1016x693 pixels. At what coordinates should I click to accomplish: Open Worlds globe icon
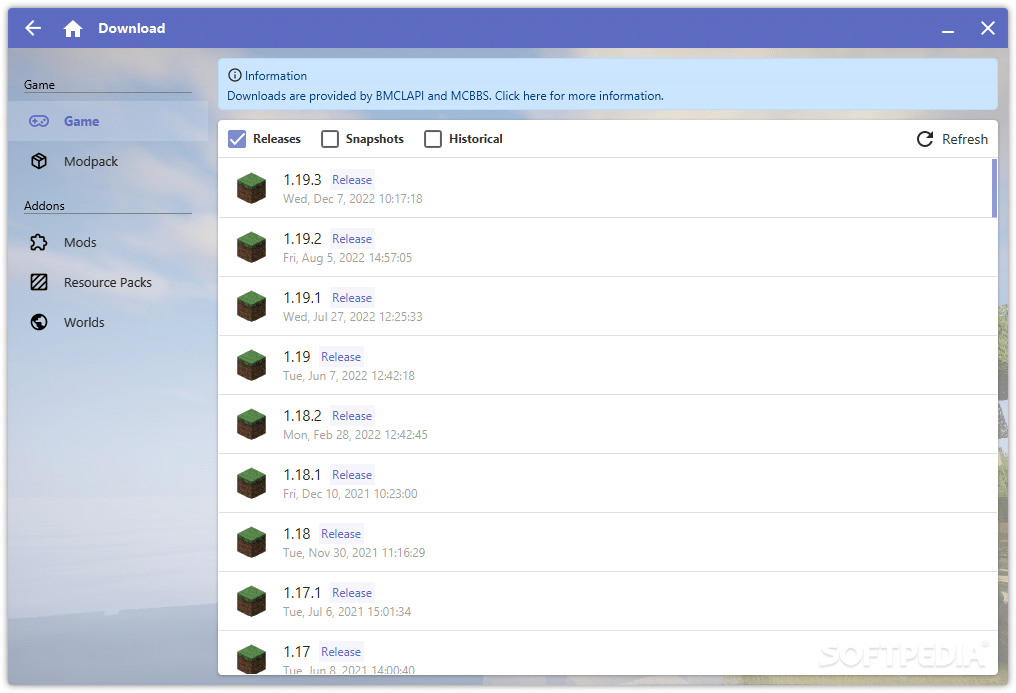click(39, 322)
